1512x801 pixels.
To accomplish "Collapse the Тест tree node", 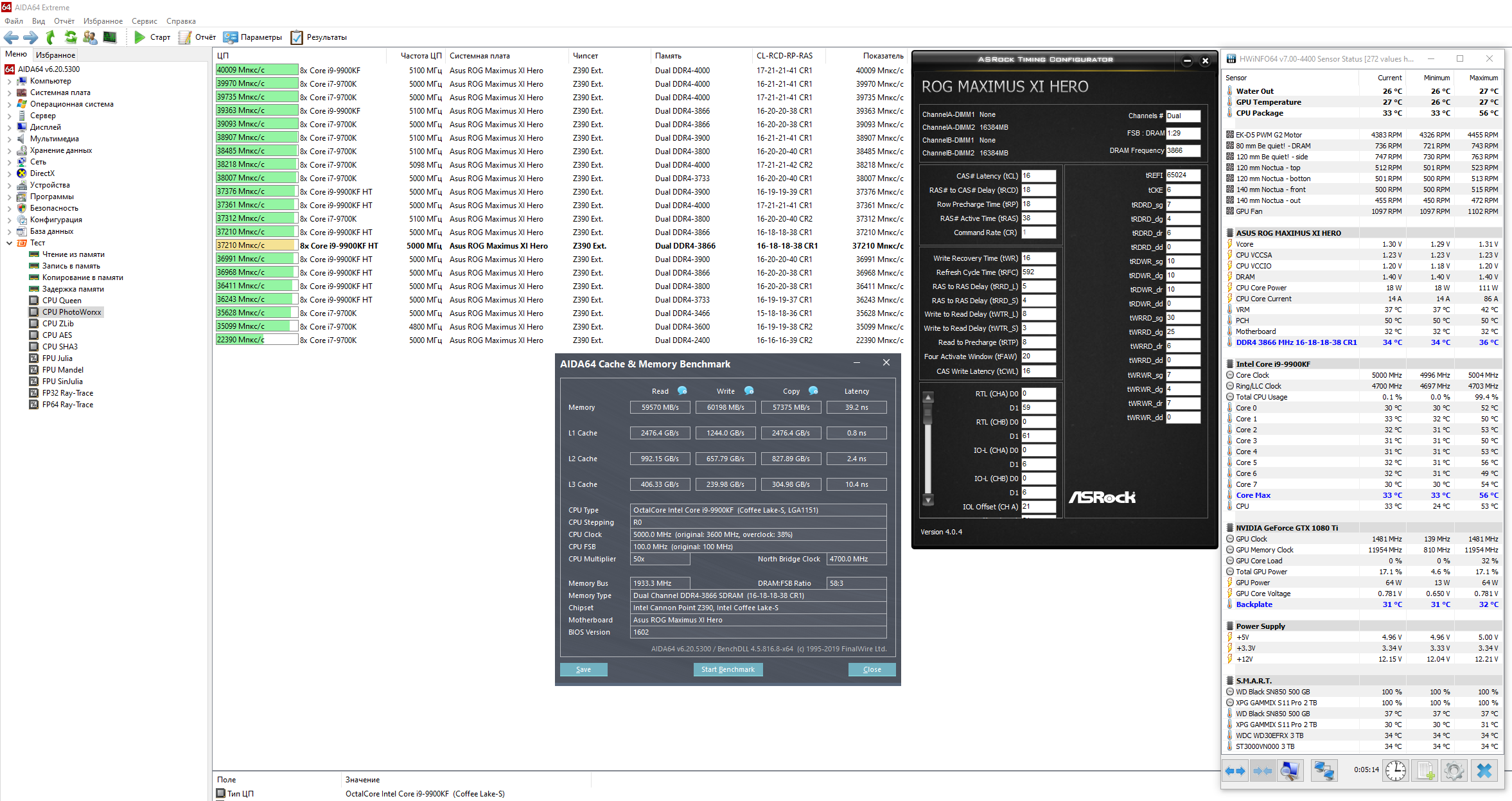I will [x=9, y=243].
